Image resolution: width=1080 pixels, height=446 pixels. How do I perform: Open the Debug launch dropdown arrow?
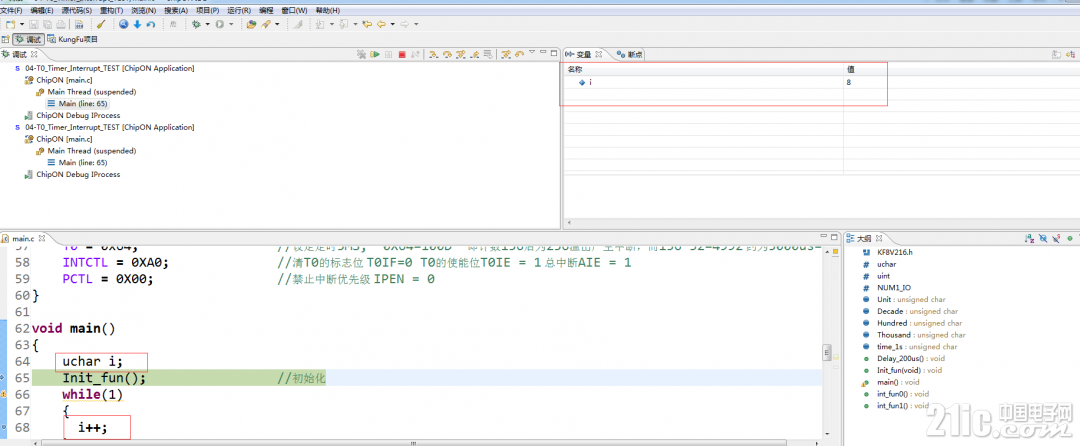[207, 24]
